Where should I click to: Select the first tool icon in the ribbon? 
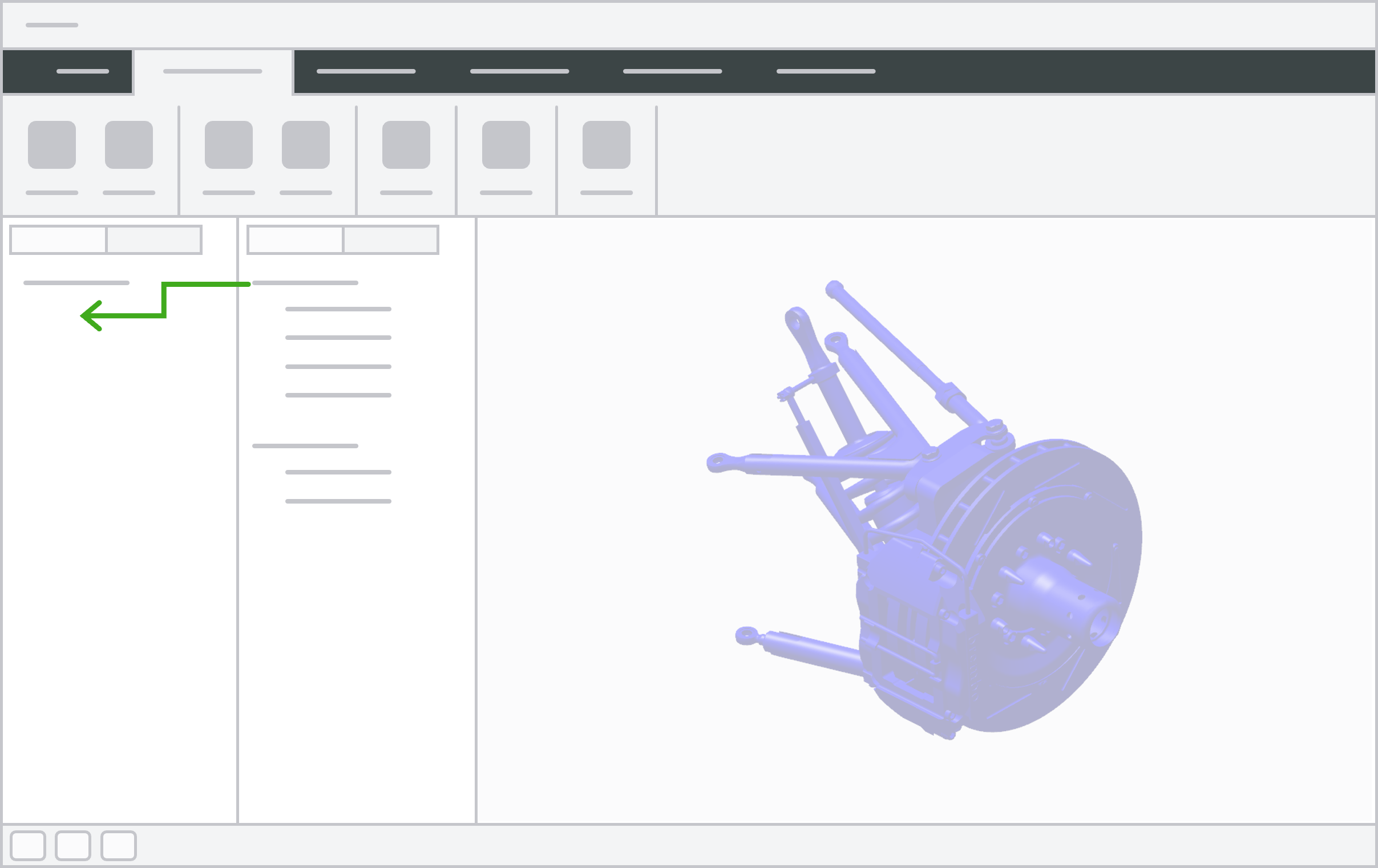(x=51, y=145)
